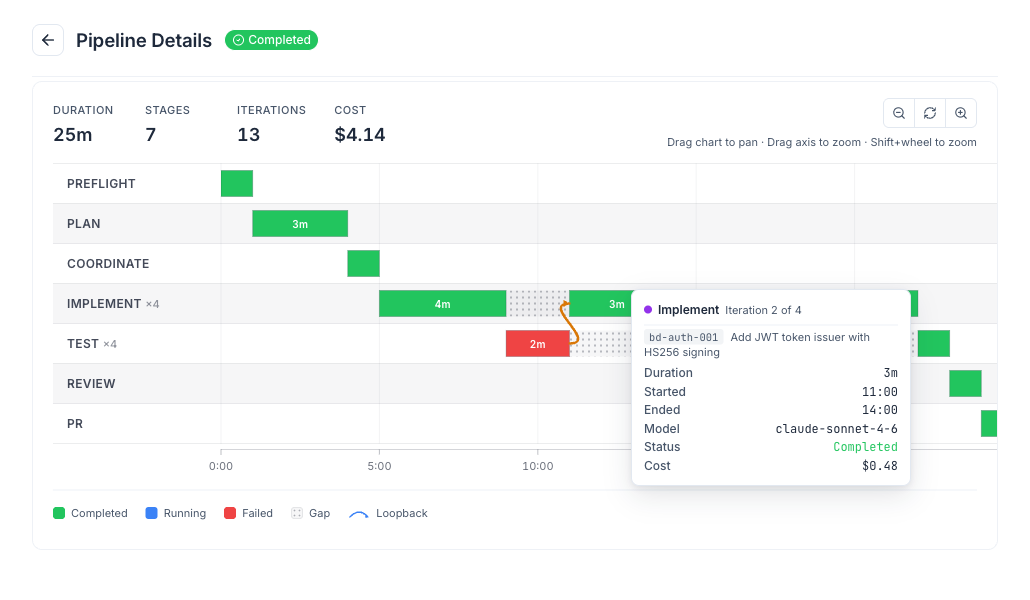Image resolution: width=1030 pixels, height=600 pixels.
Task: Click the PREFLIGHT row label
Action: click(101, 183)
